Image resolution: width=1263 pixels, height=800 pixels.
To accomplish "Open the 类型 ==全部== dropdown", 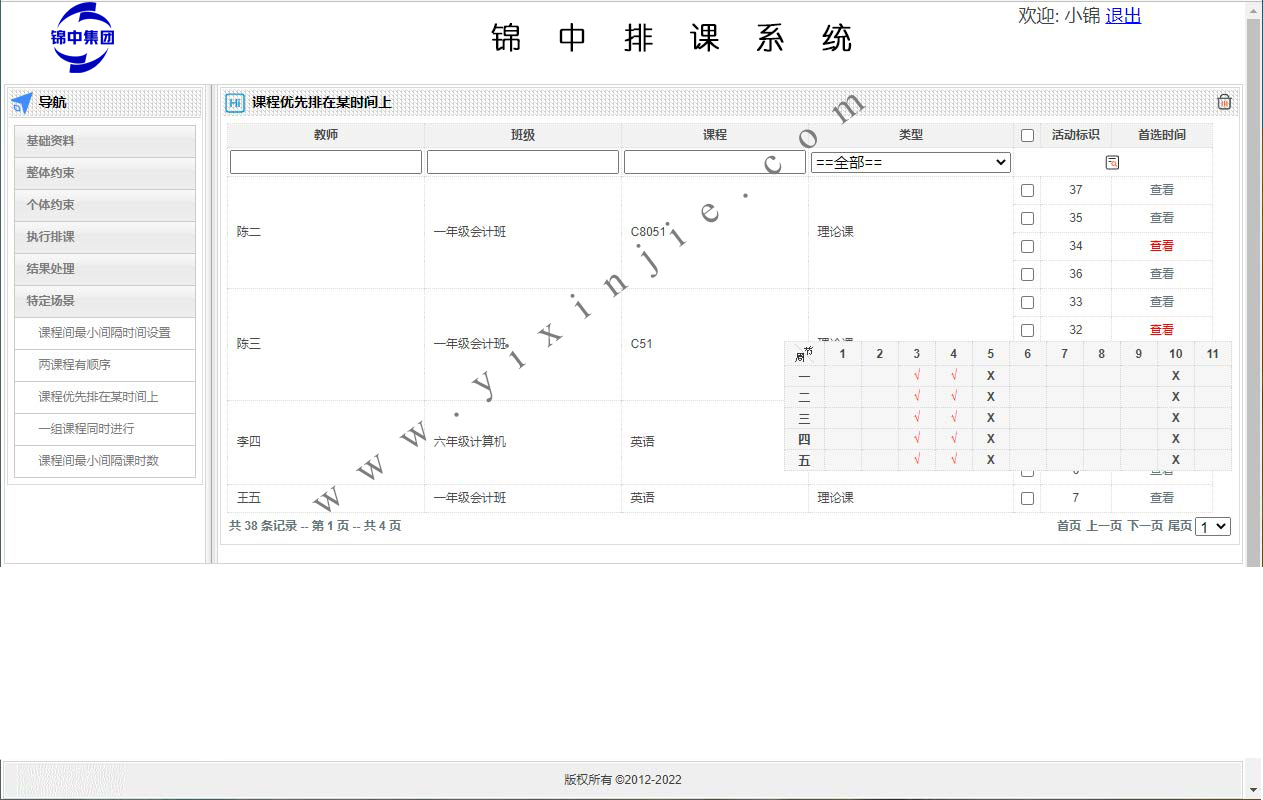I will coord(910,162).
